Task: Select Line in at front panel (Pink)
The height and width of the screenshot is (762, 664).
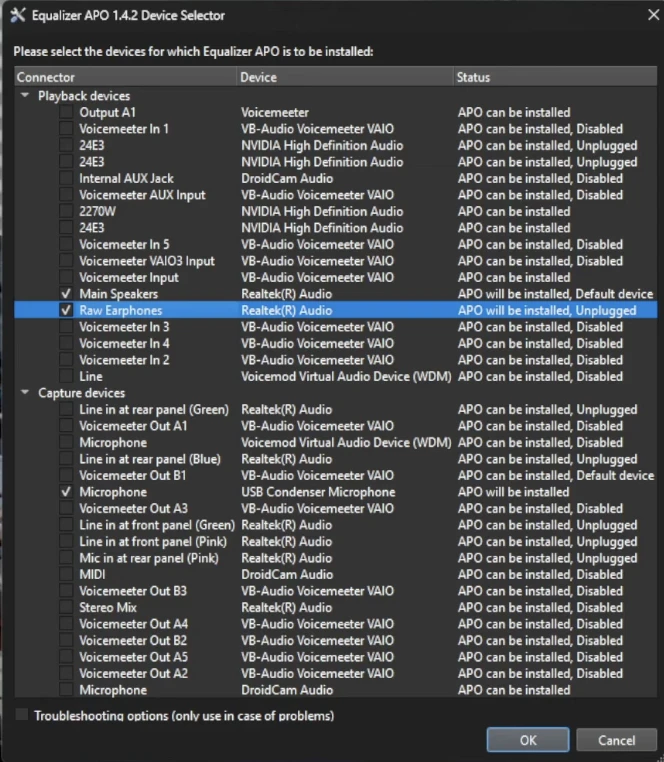Action: click(336, 541)
